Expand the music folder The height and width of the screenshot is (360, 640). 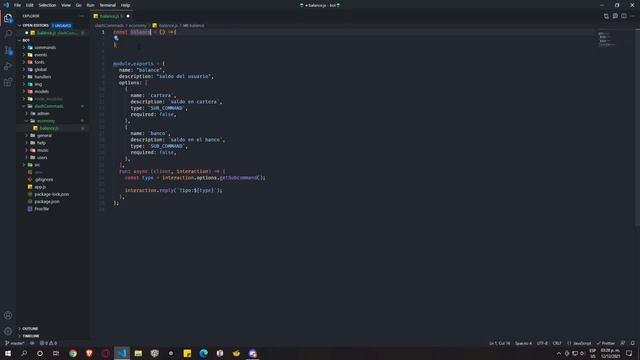click(53, 150)
